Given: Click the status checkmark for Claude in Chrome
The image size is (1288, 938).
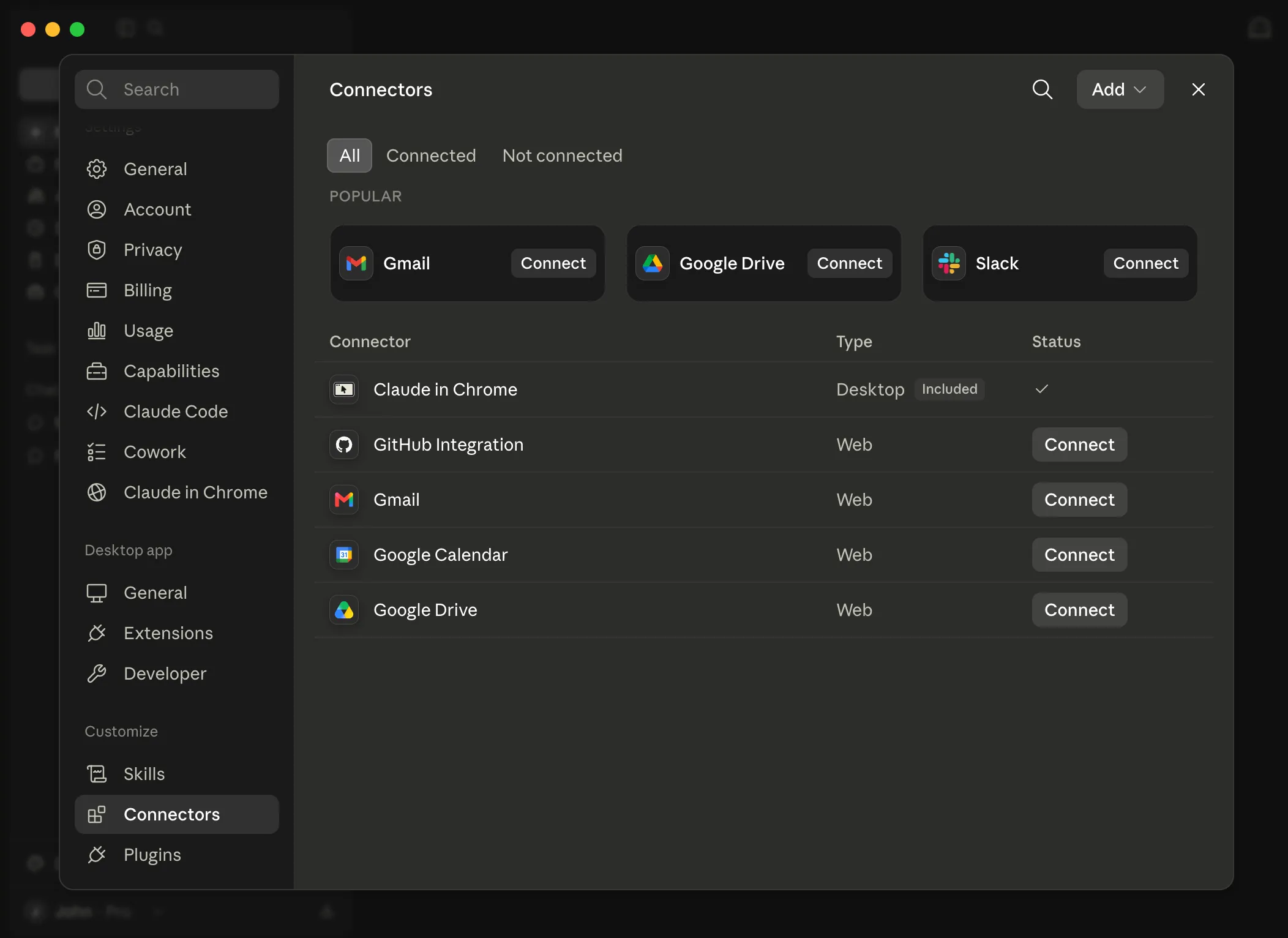Looking at the screenshot, I should tap(1042, 389).
